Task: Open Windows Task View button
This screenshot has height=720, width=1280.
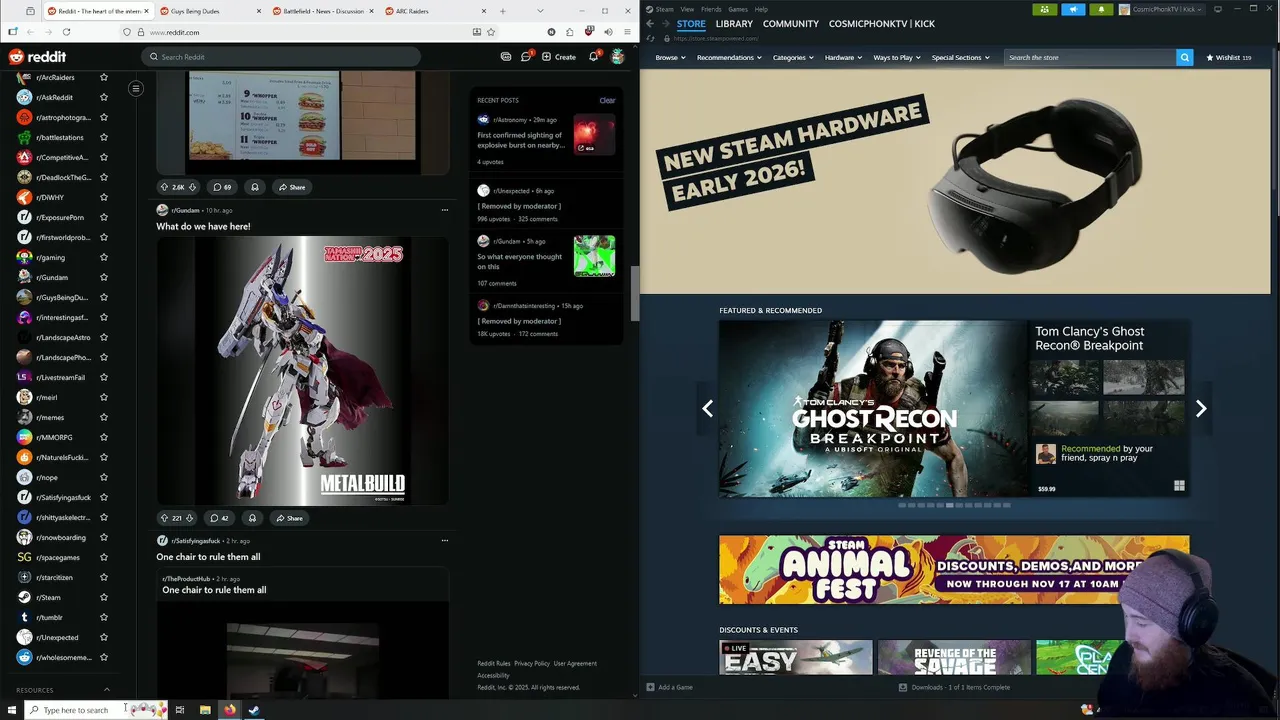Action: tap(180, 710)
